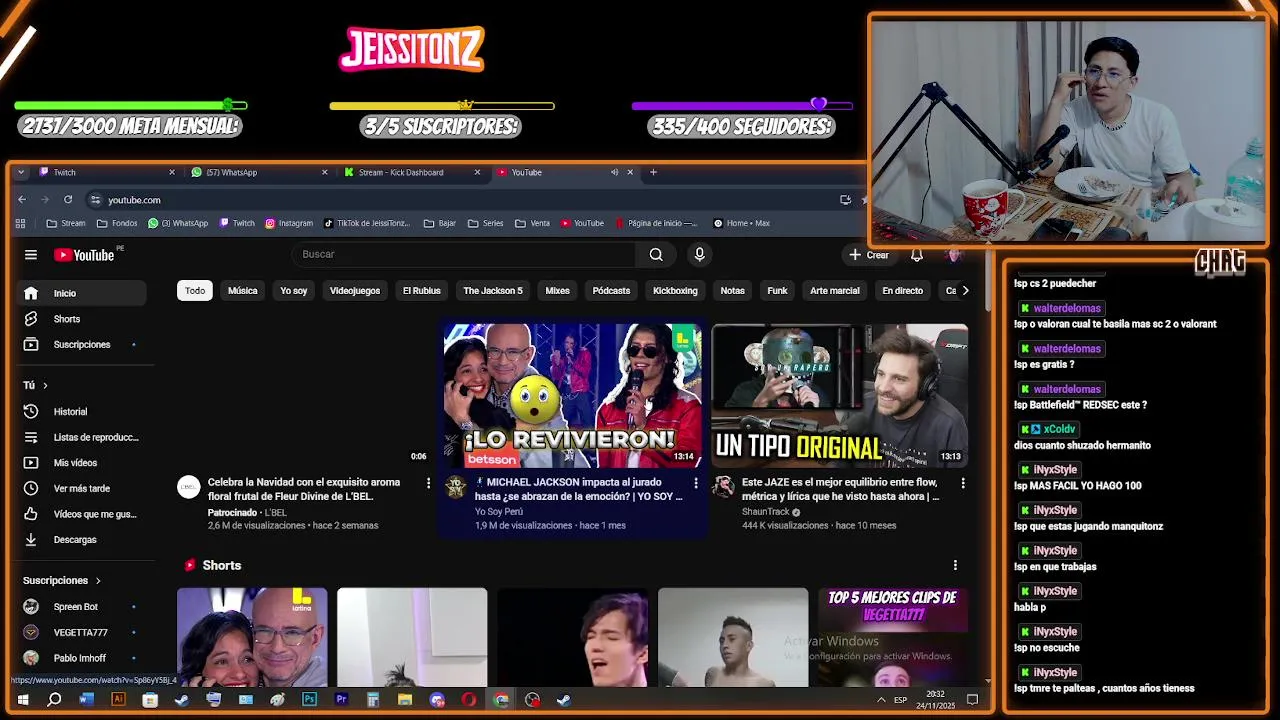Open Photoshop from the taskbar
The width and height of the screenshot is (1280, 720).
click(309, 700)
